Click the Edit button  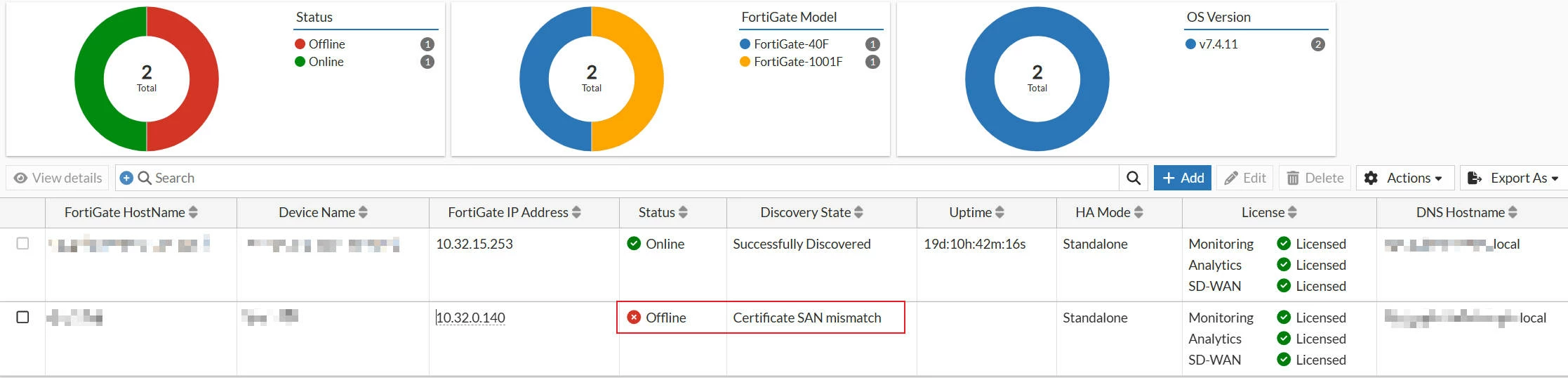1245,178
